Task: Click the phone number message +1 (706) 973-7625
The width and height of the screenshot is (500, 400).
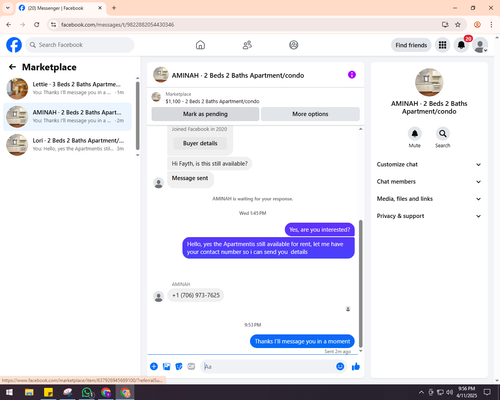Action: coord(196,295)
